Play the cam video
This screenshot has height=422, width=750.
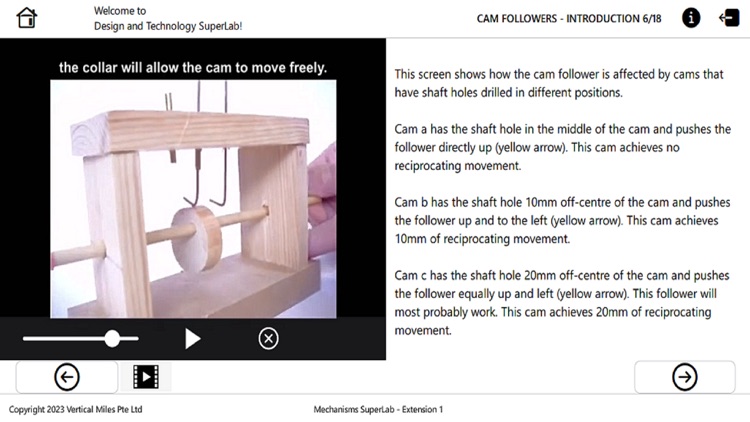click(193, 339)
